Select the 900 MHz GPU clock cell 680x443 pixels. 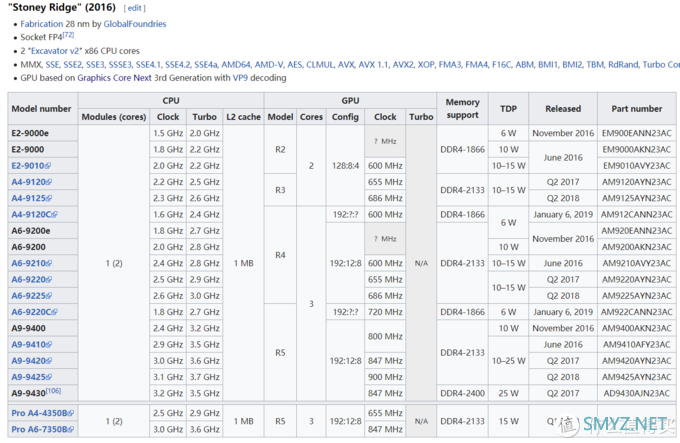pyautogui.click(x=385, y=377)
